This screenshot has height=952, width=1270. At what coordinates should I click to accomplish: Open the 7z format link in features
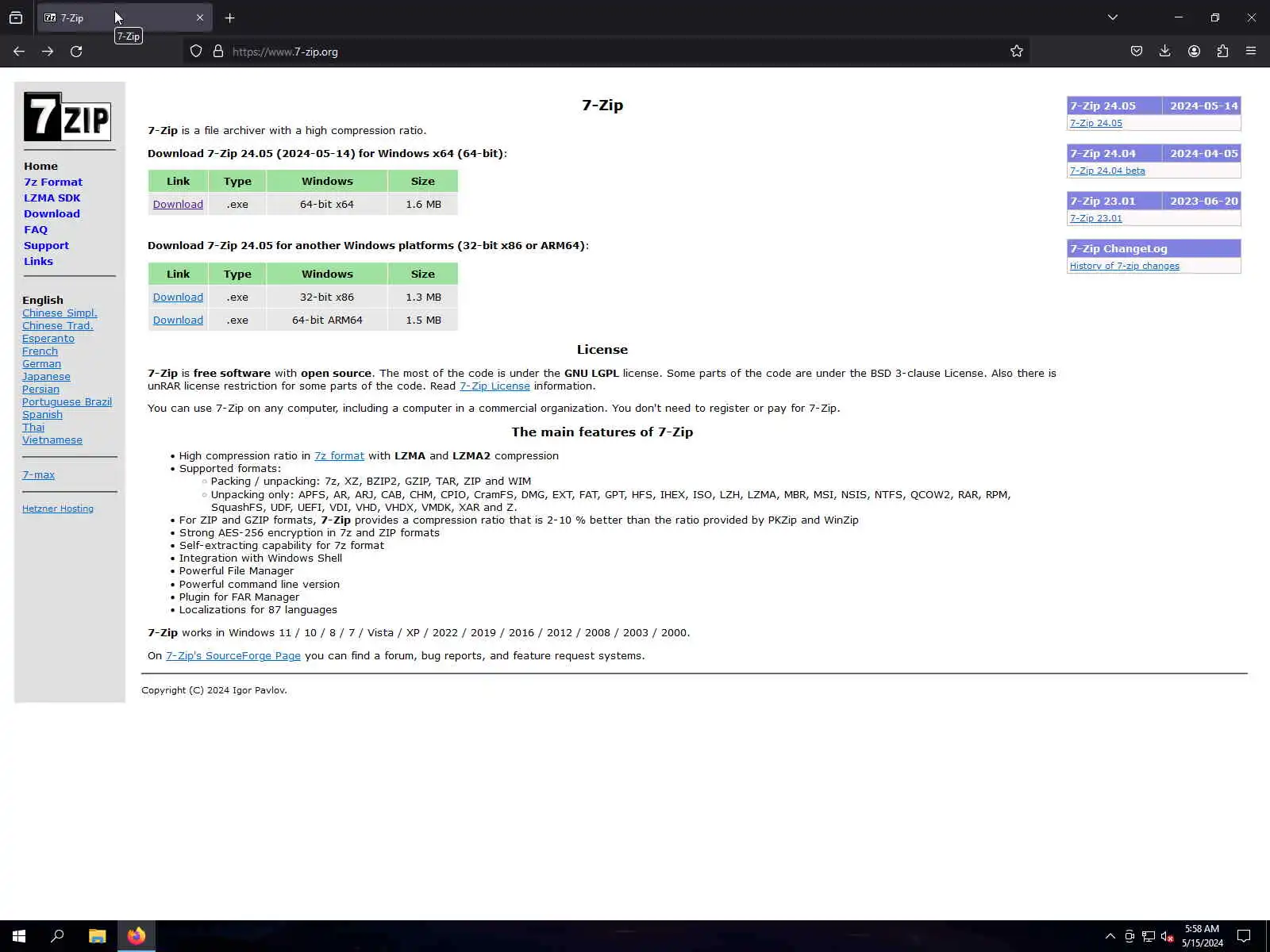[x=339, y=455]
